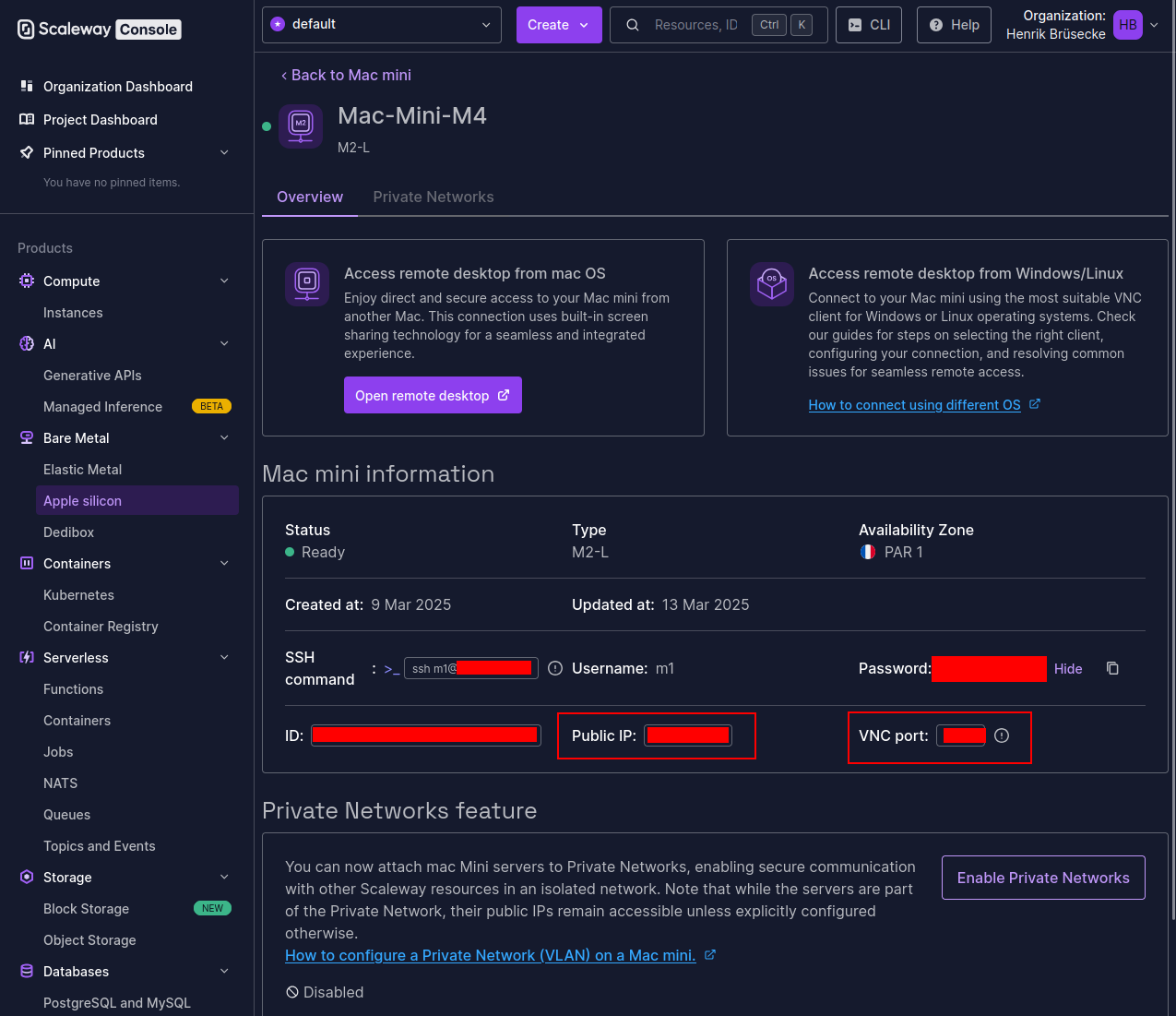1176x1016 pixels.
Task: Collapse the Bare Metal section chevron
Action: [224, 438]
